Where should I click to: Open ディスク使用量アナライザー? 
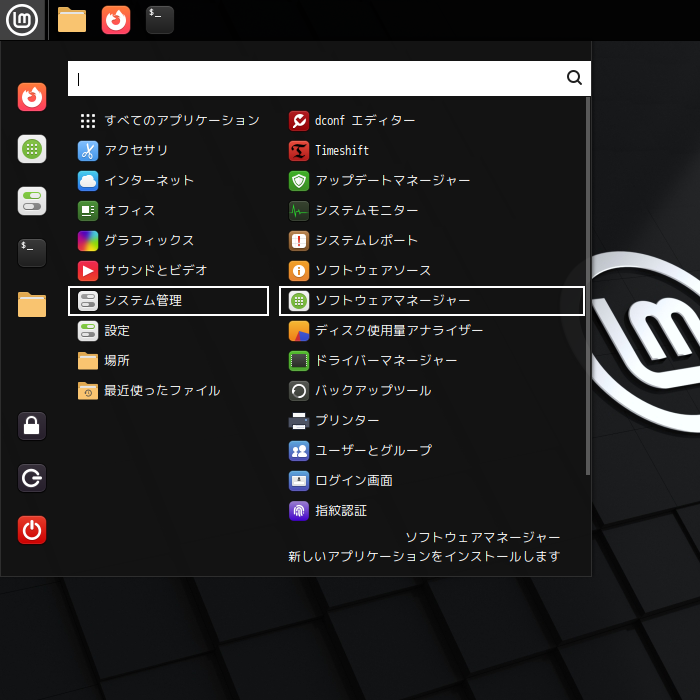pos(432,331)
